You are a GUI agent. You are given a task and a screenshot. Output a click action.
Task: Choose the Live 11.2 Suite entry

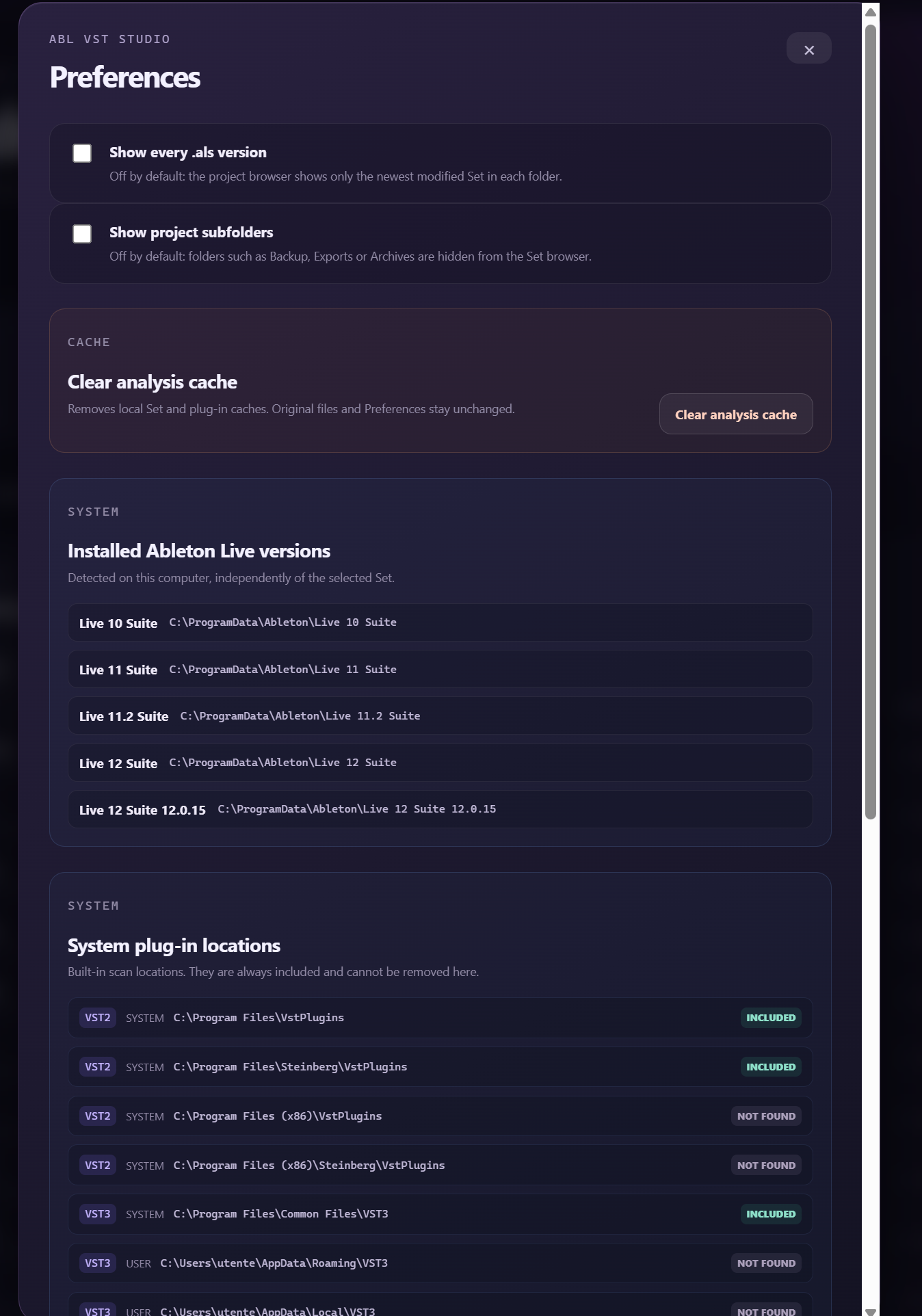click(440, 715)
